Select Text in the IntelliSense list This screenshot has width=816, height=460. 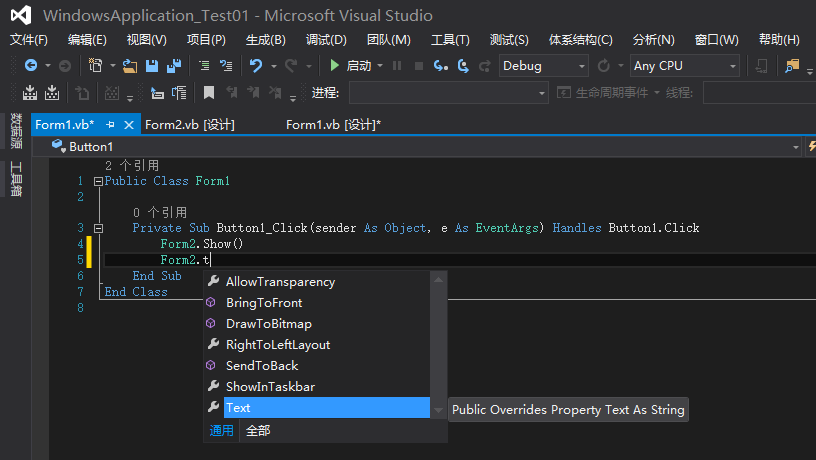(x=327, y=408)
